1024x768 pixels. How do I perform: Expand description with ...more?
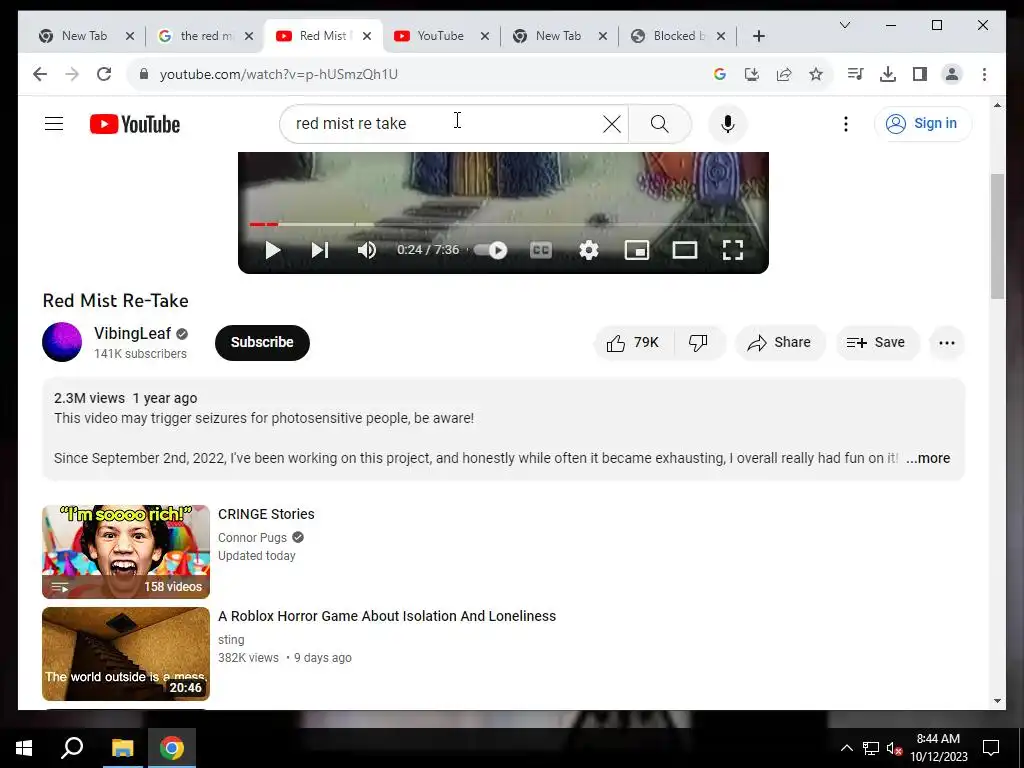point(928,458)
